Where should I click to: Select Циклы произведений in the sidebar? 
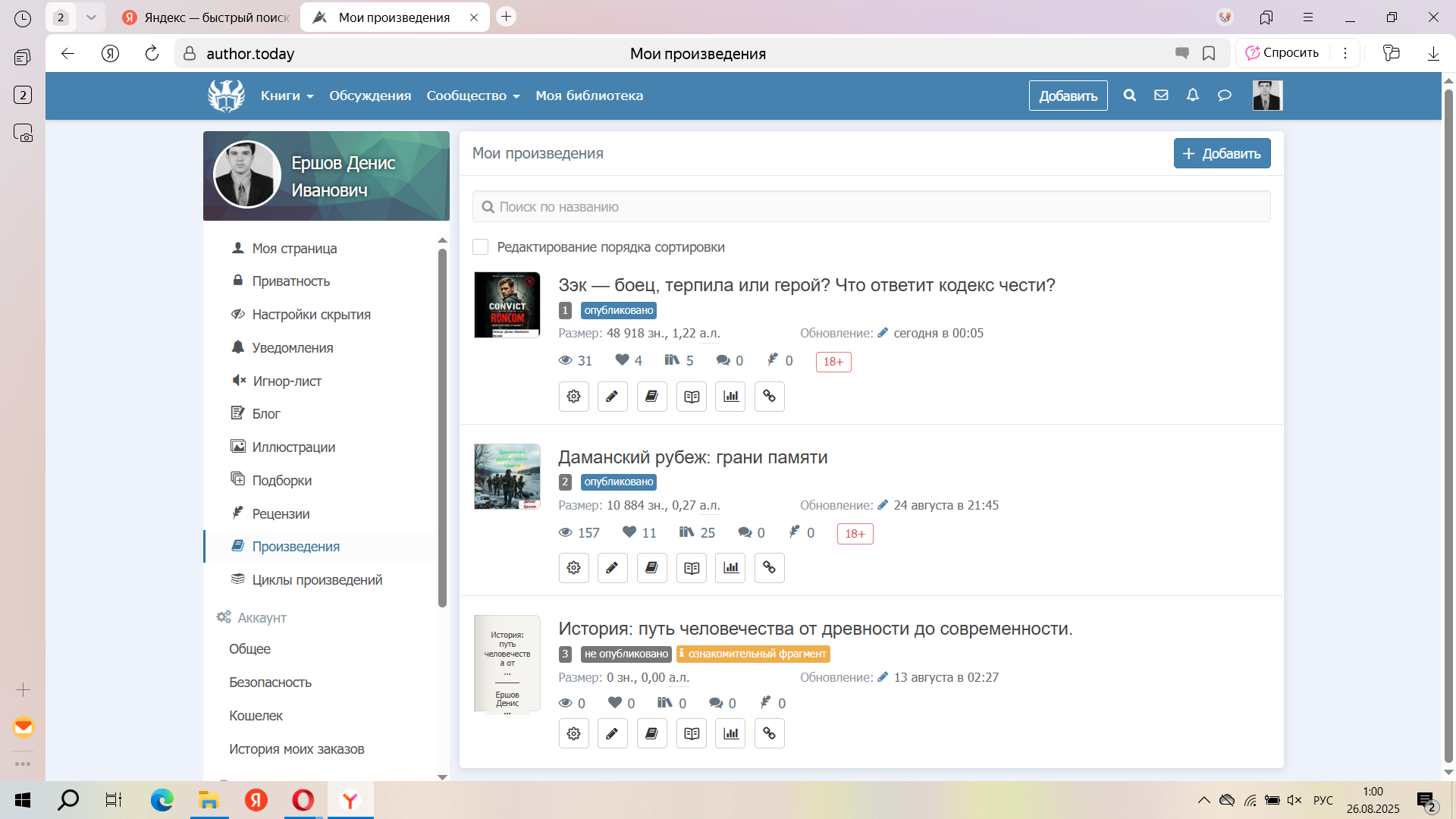click(x=317, y=580)
